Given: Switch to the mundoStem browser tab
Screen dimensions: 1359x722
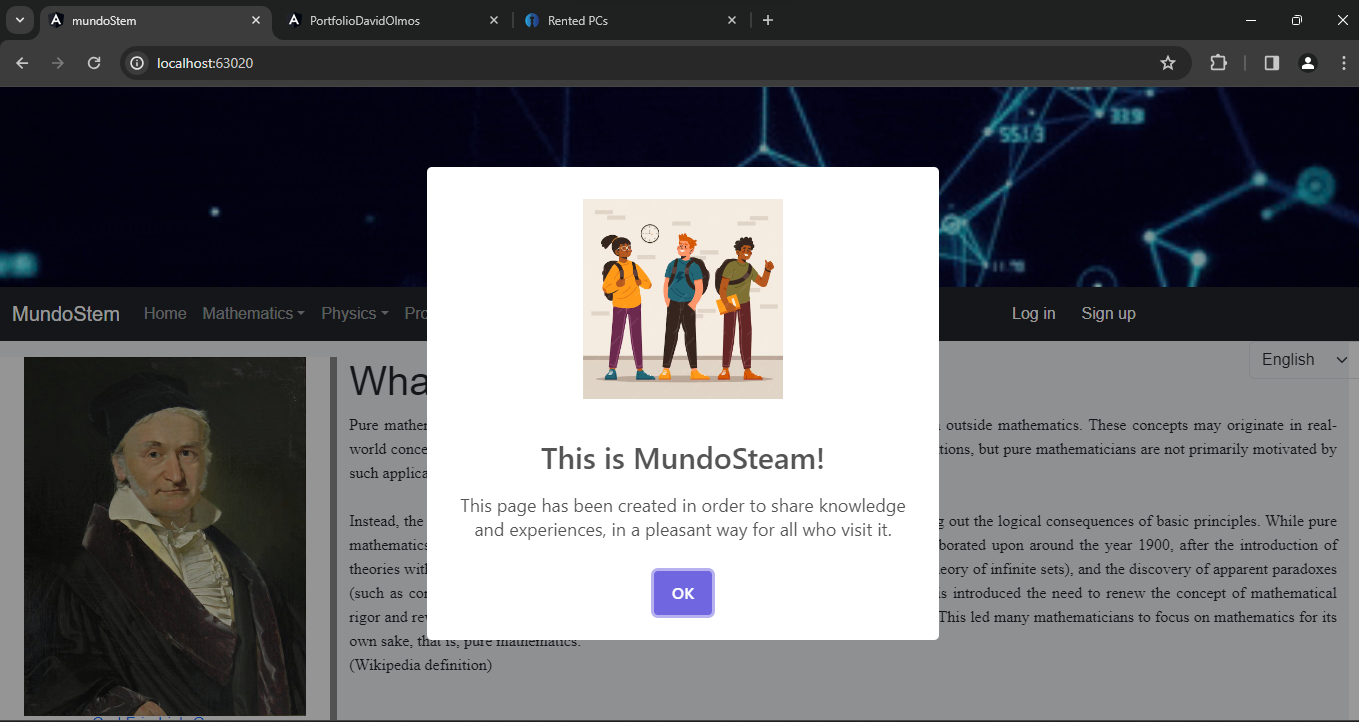Looking at the screenshot, I should (x=155, y=20).
